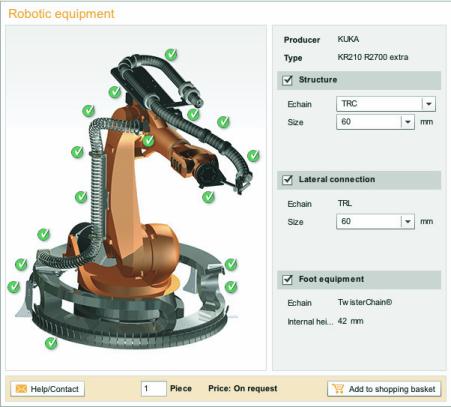Disable the Foot equipment checkbox
The image size is (451, 407).
pos(287,279)
